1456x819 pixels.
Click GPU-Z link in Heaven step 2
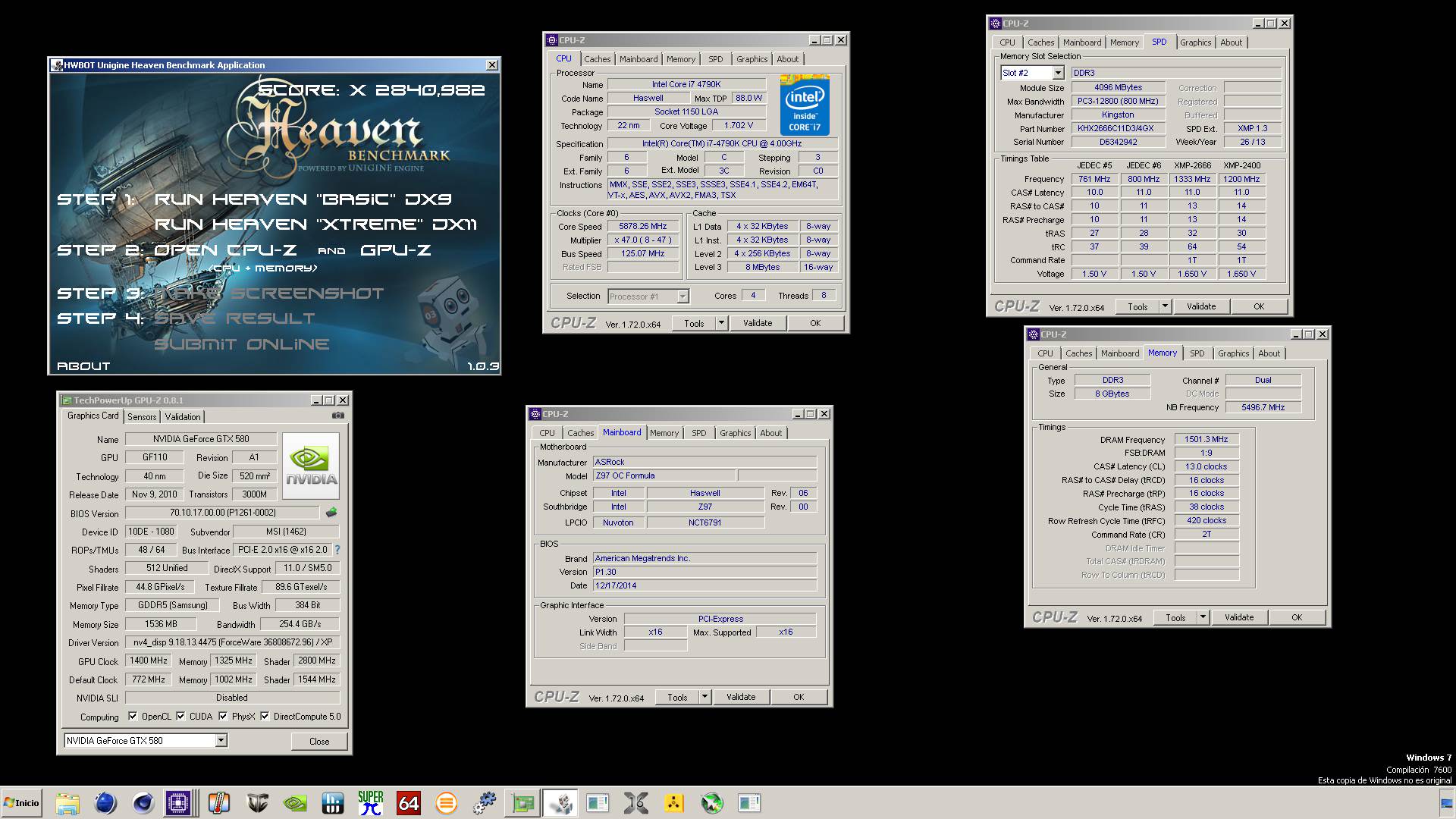click(396, 250)
